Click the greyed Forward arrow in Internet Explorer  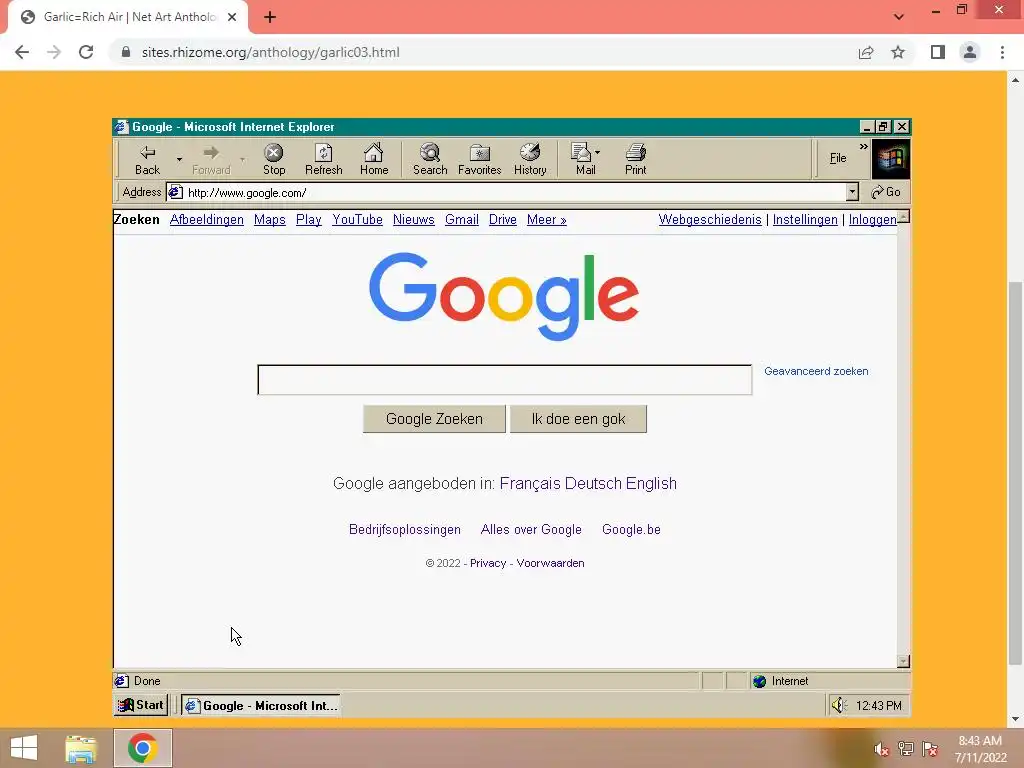point(210,159)
